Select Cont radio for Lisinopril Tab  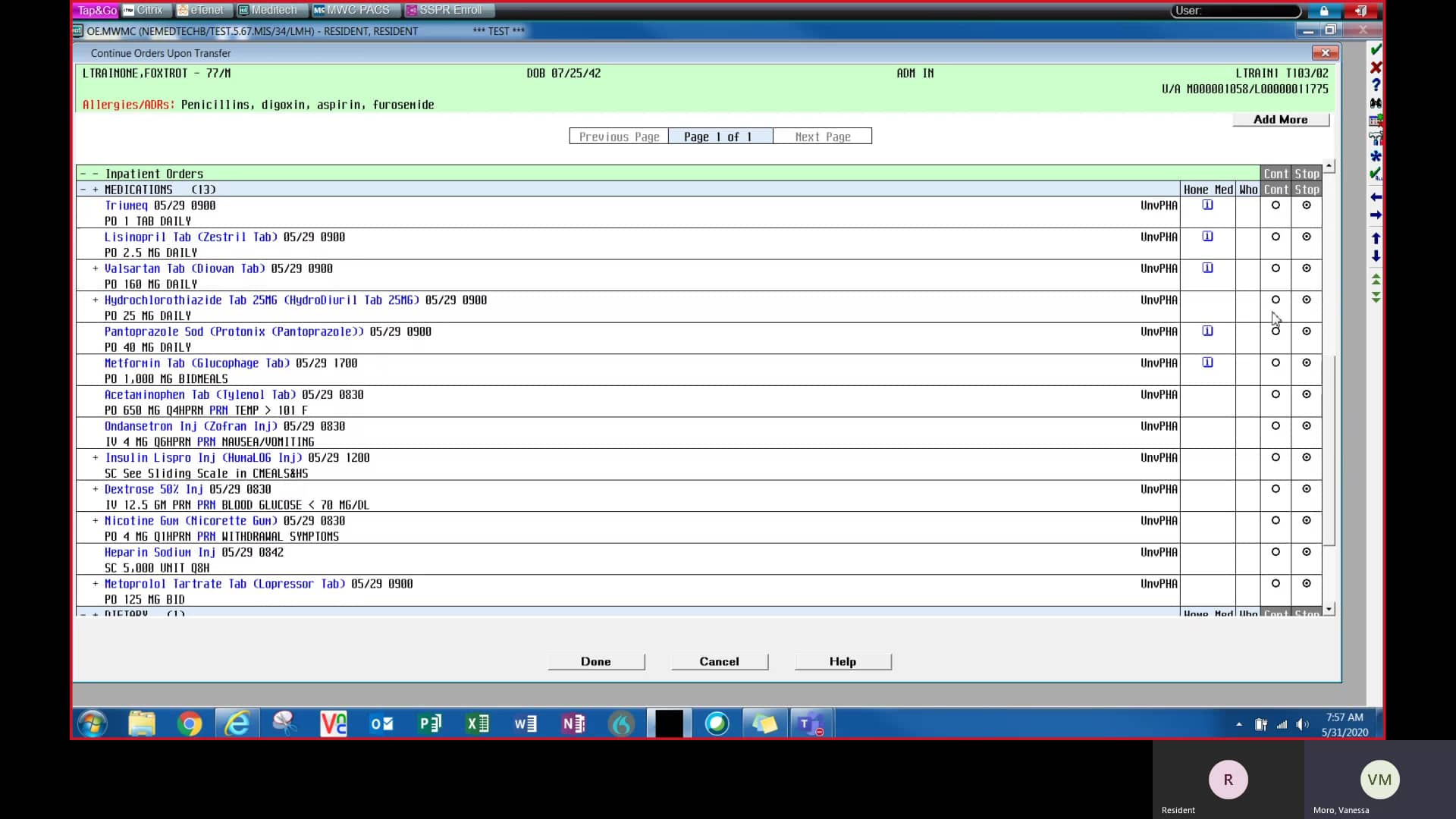click(x=1276, y=237)
